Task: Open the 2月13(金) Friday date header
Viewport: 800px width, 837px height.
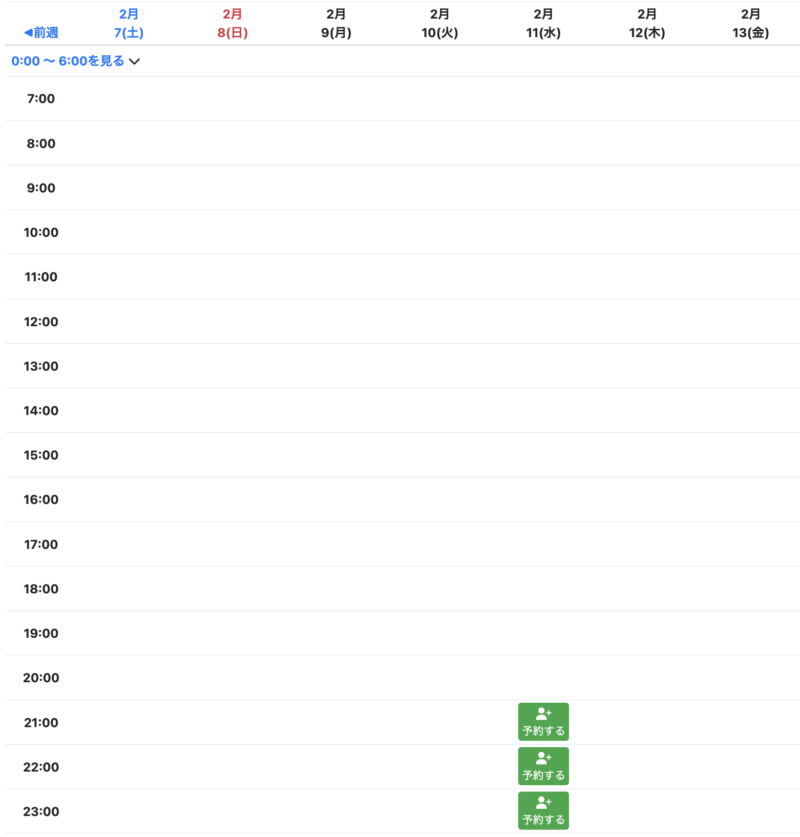Action: tap(751, 23)
